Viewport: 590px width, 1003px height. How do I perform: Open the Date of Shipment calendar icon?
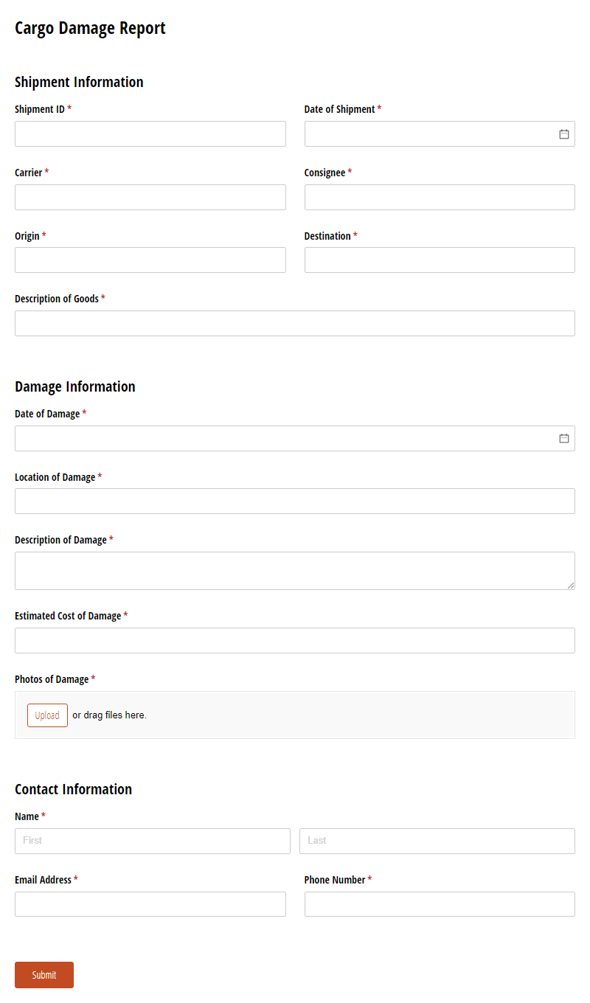click(564, 134)
